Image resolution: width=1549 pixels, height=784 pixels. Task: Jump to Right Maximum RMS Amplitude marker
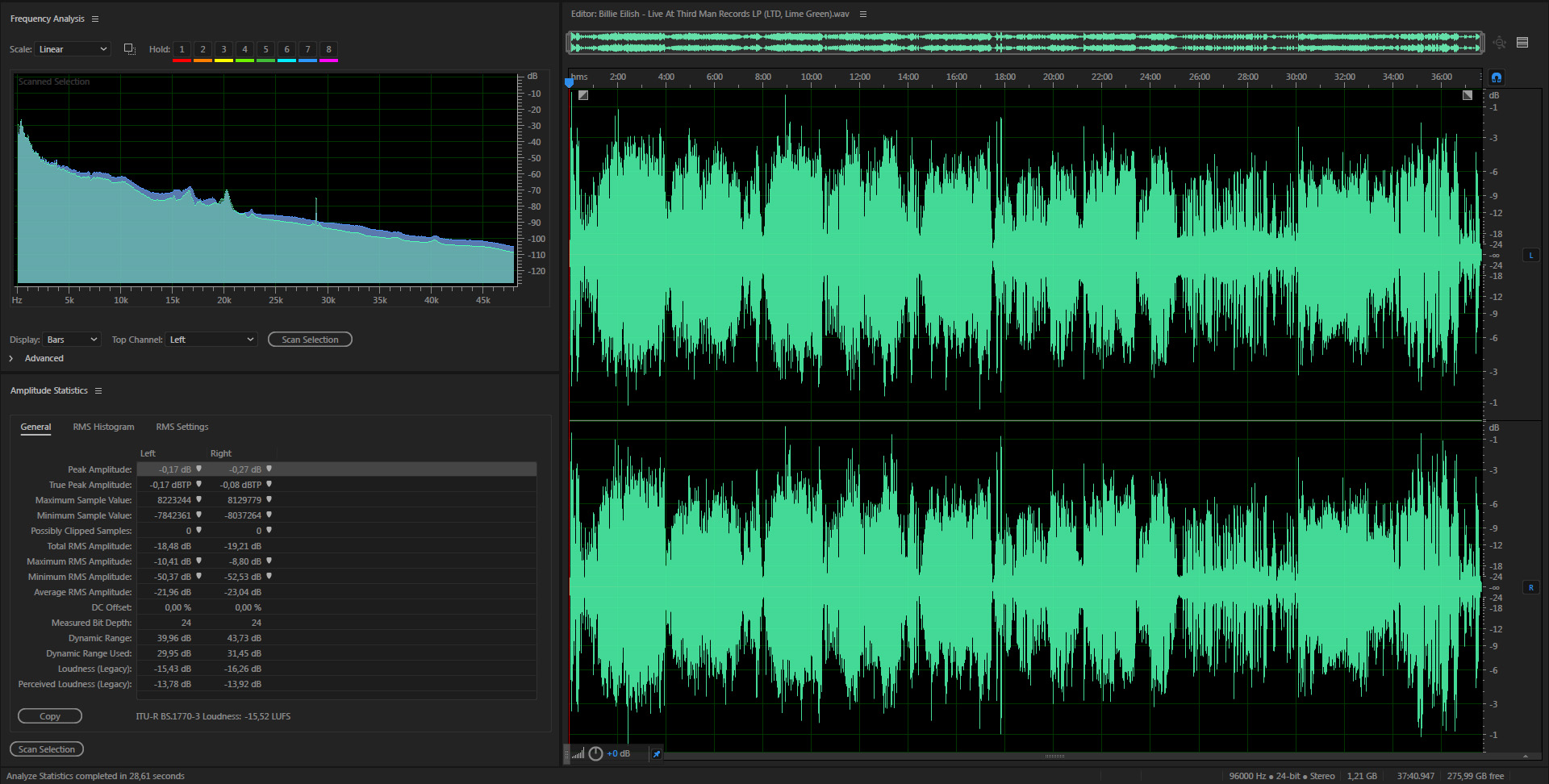(x=269, y=561)
